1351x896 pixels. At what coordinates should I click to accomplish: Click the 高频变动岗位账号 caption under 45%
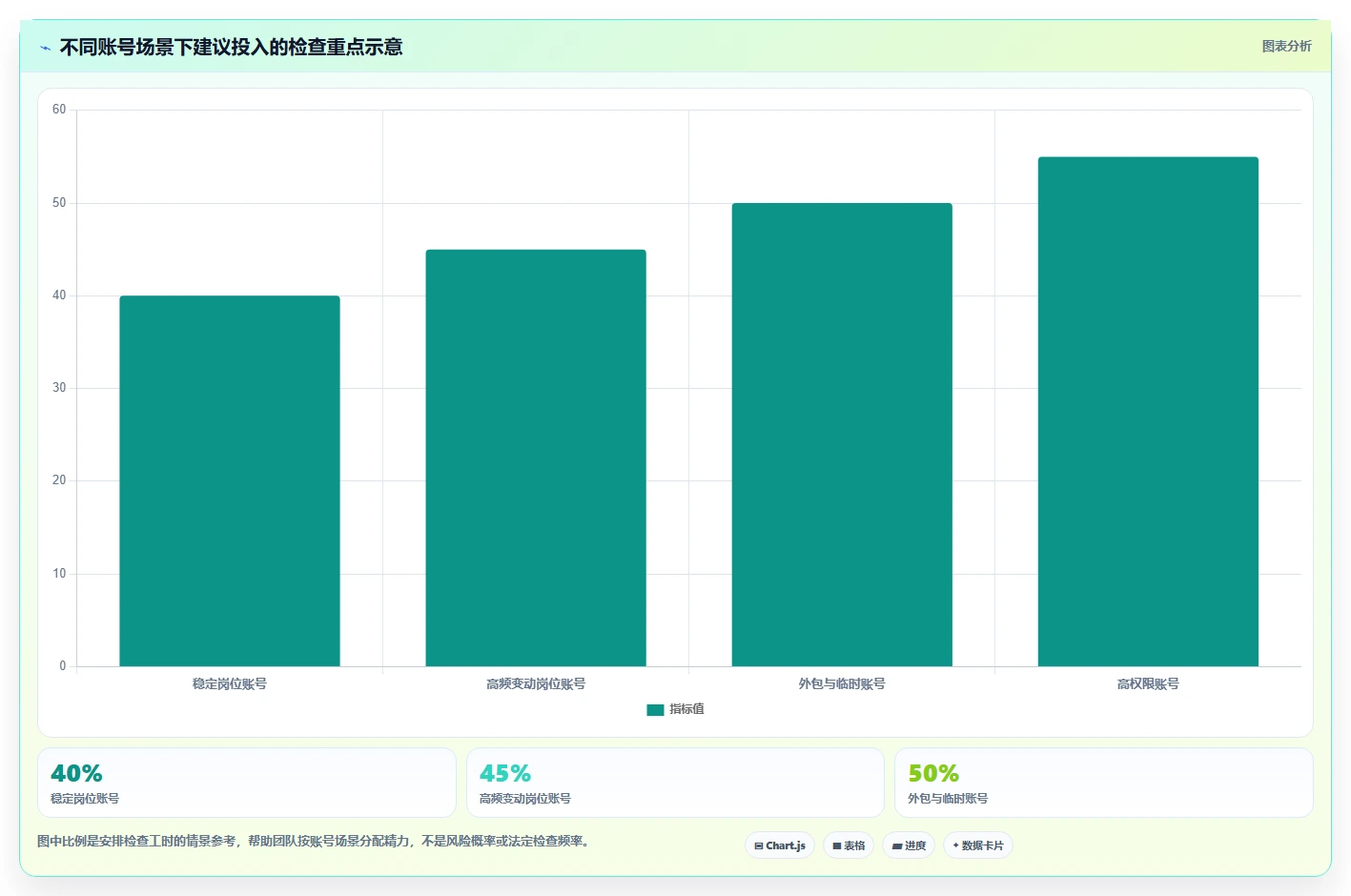(x=525, y=799)
